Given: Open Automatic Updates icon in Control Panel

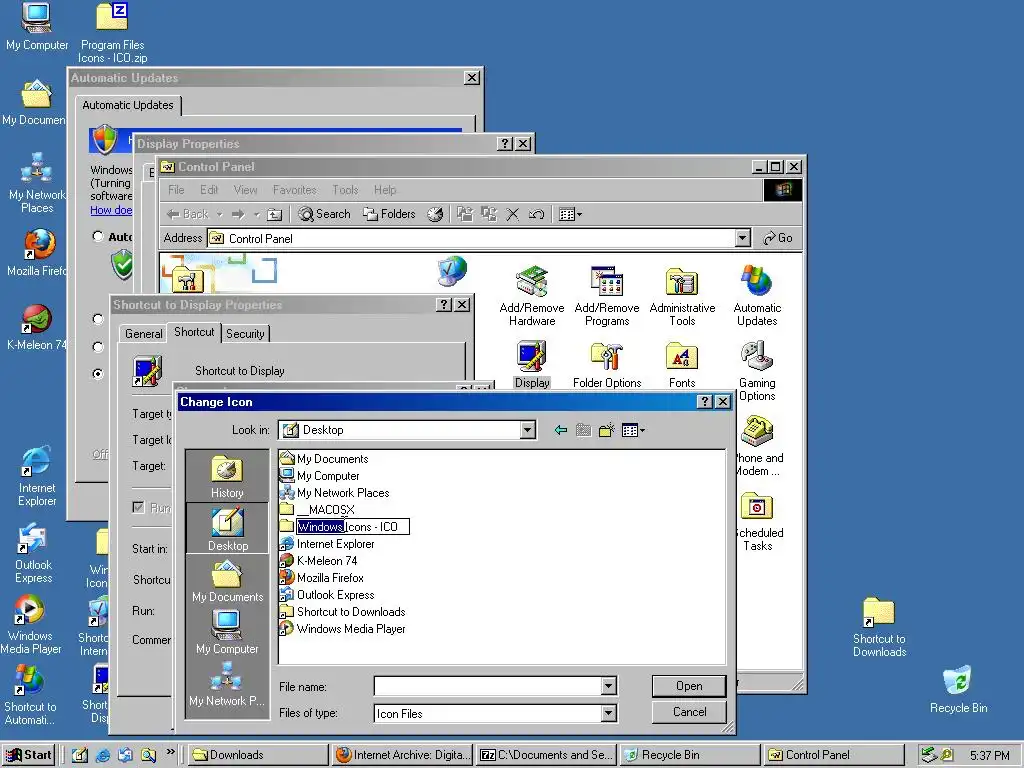Looking at the screenshot, I should pos(757,296).
